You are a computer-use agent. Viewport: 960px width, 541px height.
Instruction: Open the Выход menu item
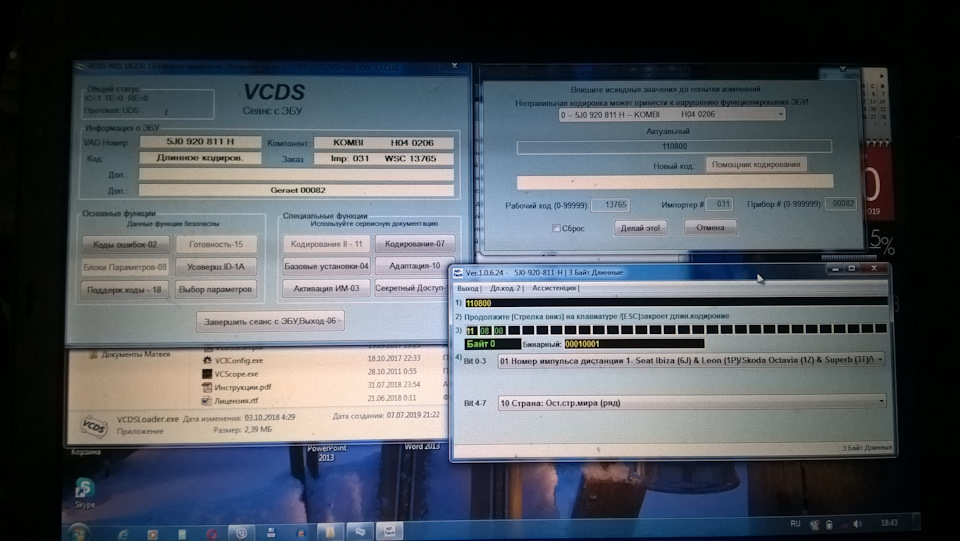point(468,288)
